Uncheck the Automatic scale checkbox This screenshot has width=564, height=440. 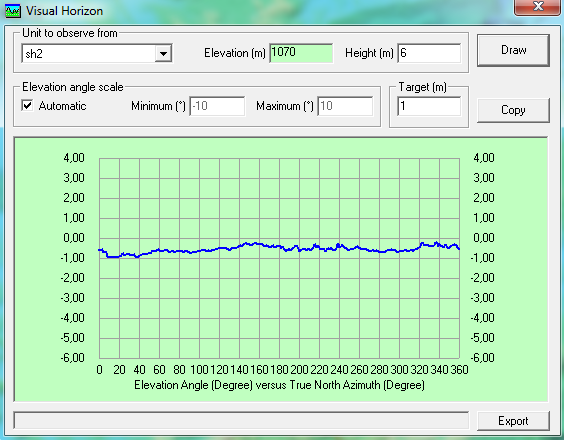click(27, 106)
